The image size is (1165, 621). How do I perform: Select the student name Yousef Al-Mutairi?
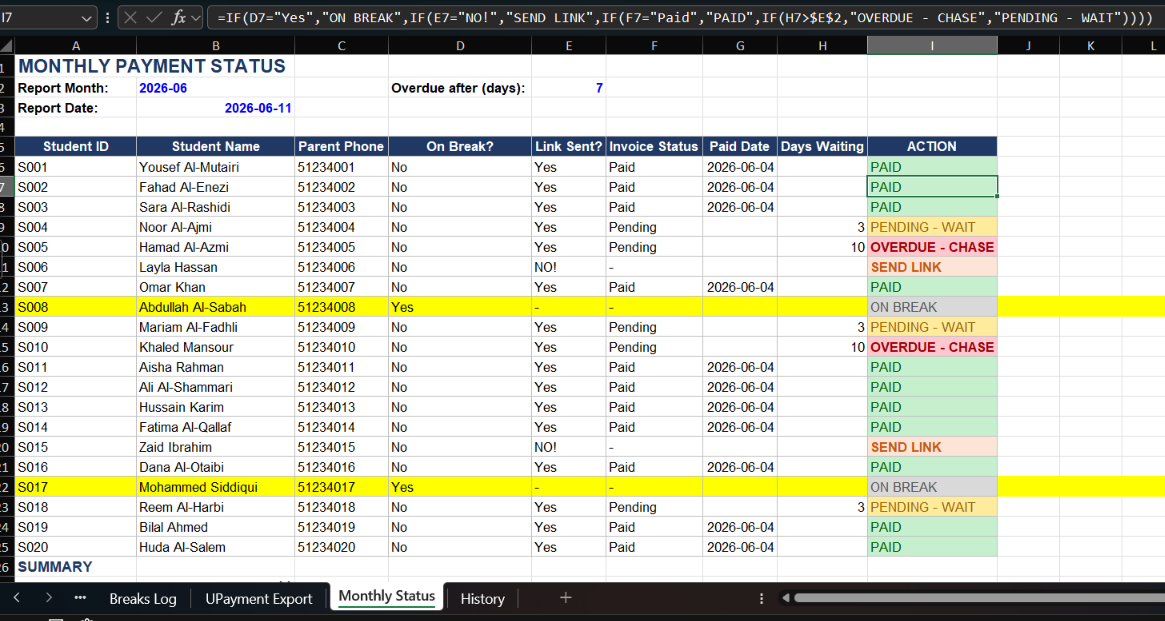click(215, 167)
